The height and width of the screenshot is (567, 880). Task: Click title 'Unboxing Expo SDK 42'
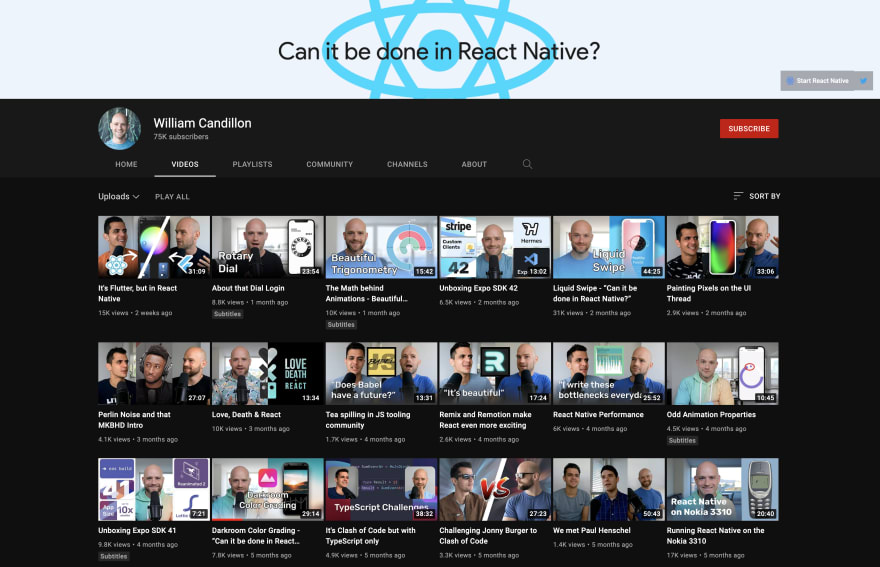pyautogui.click(x=479, y=288)
